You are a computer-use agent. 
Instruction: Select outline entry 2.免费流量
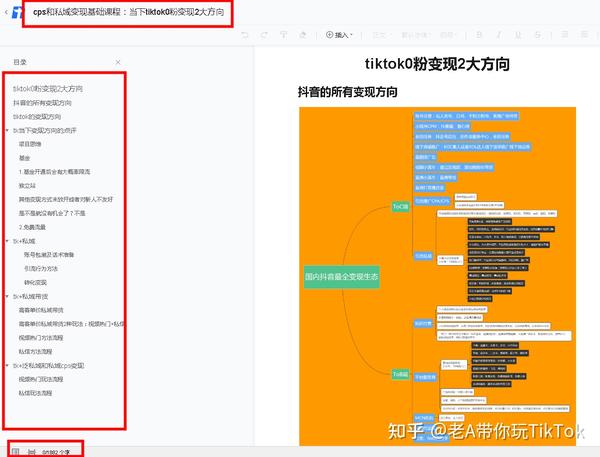[32, 227]
